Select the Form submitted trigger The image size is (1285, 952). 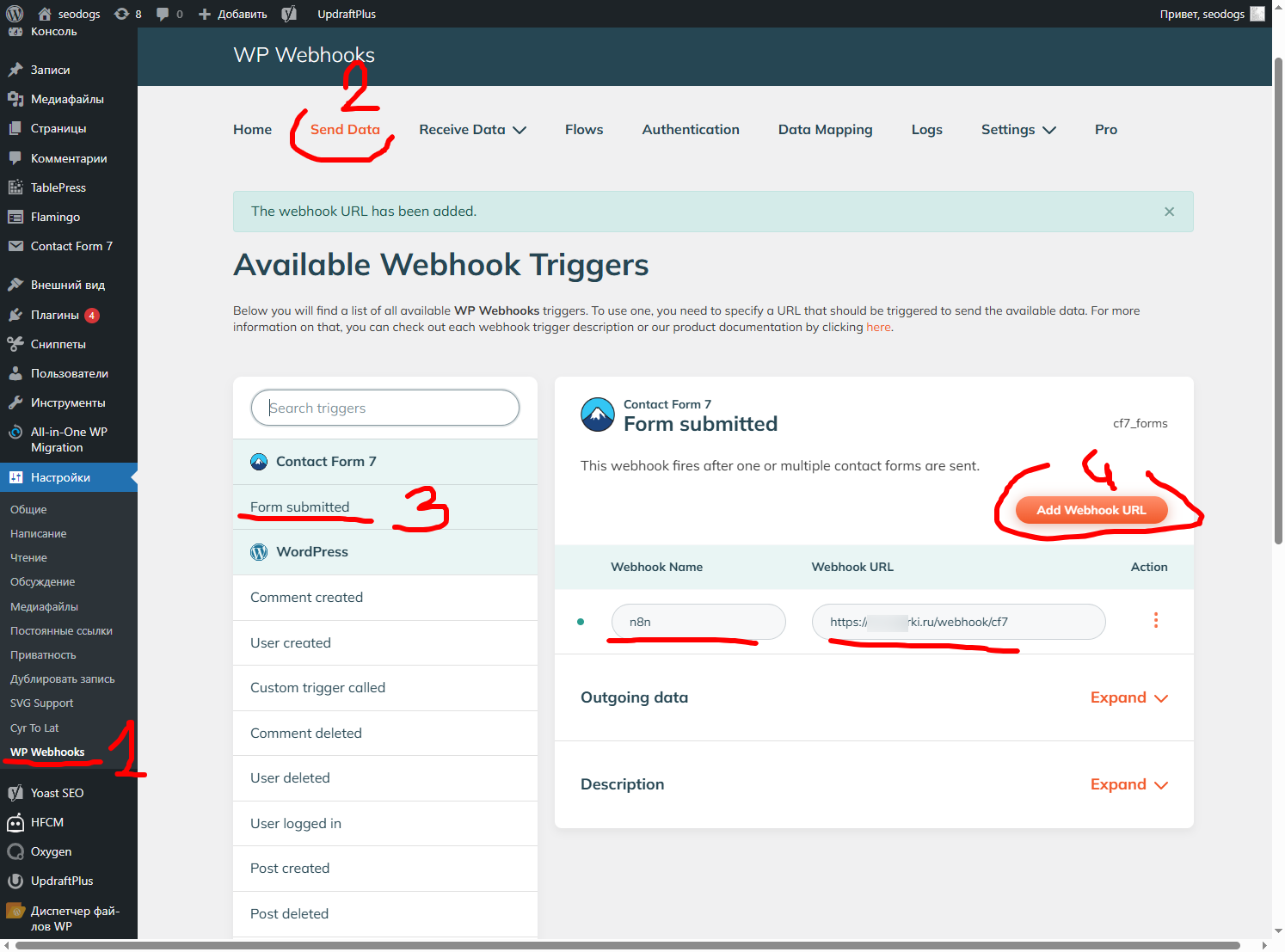[x=385, y=507]
